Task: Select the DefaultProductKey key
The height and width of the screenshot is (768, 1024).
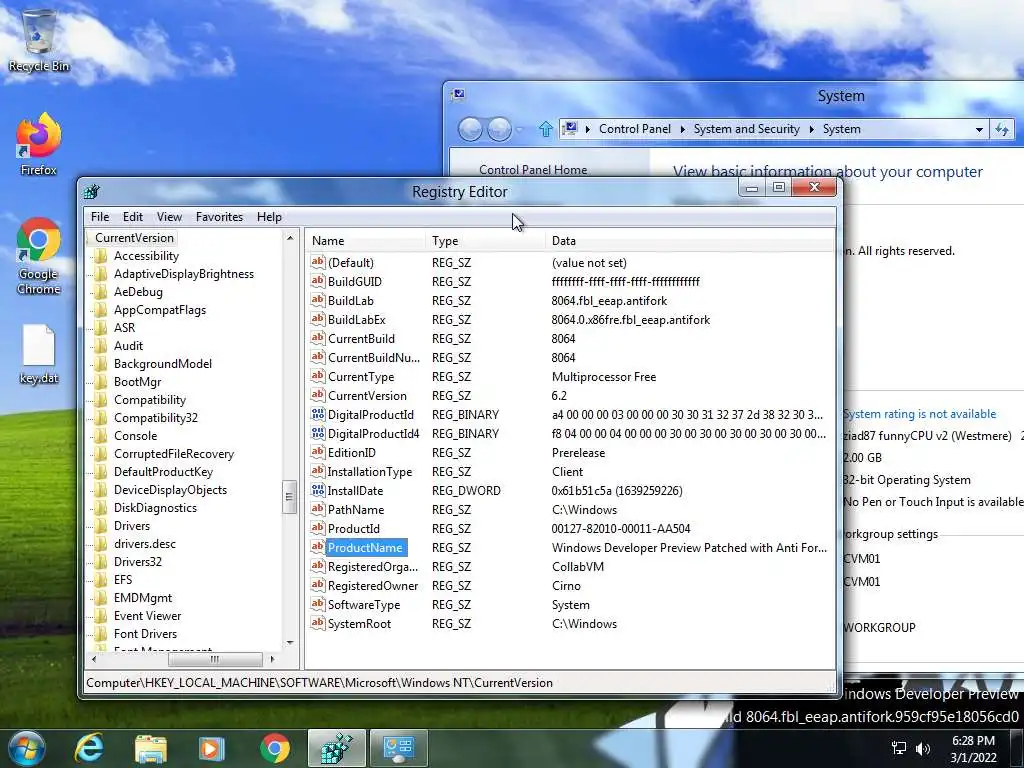Action: [x=163, y=472]
